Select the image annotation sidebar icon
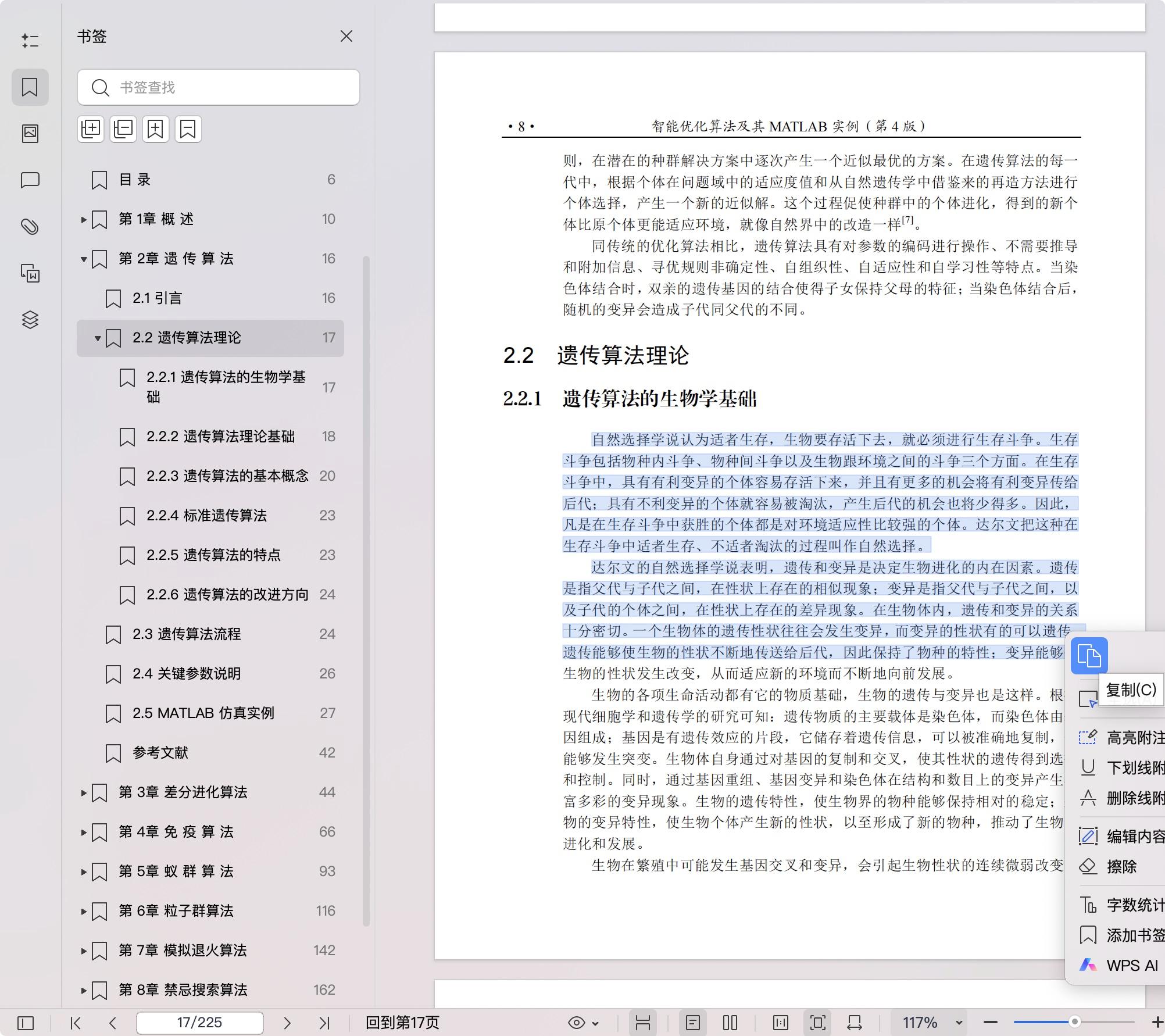Screen dimensions: 1165x1036 pyautogui.click(x=30, y=133)
